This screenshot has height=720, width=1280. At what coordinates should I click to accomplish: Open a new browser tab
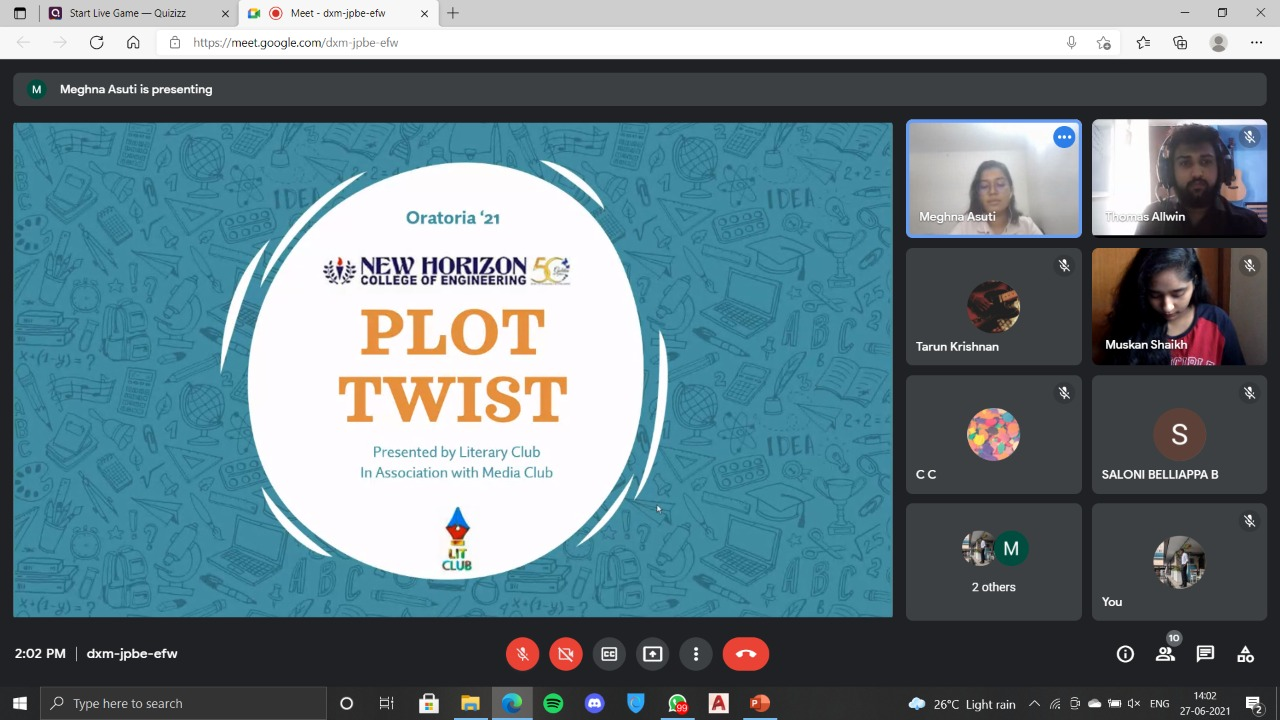point(453,13)
